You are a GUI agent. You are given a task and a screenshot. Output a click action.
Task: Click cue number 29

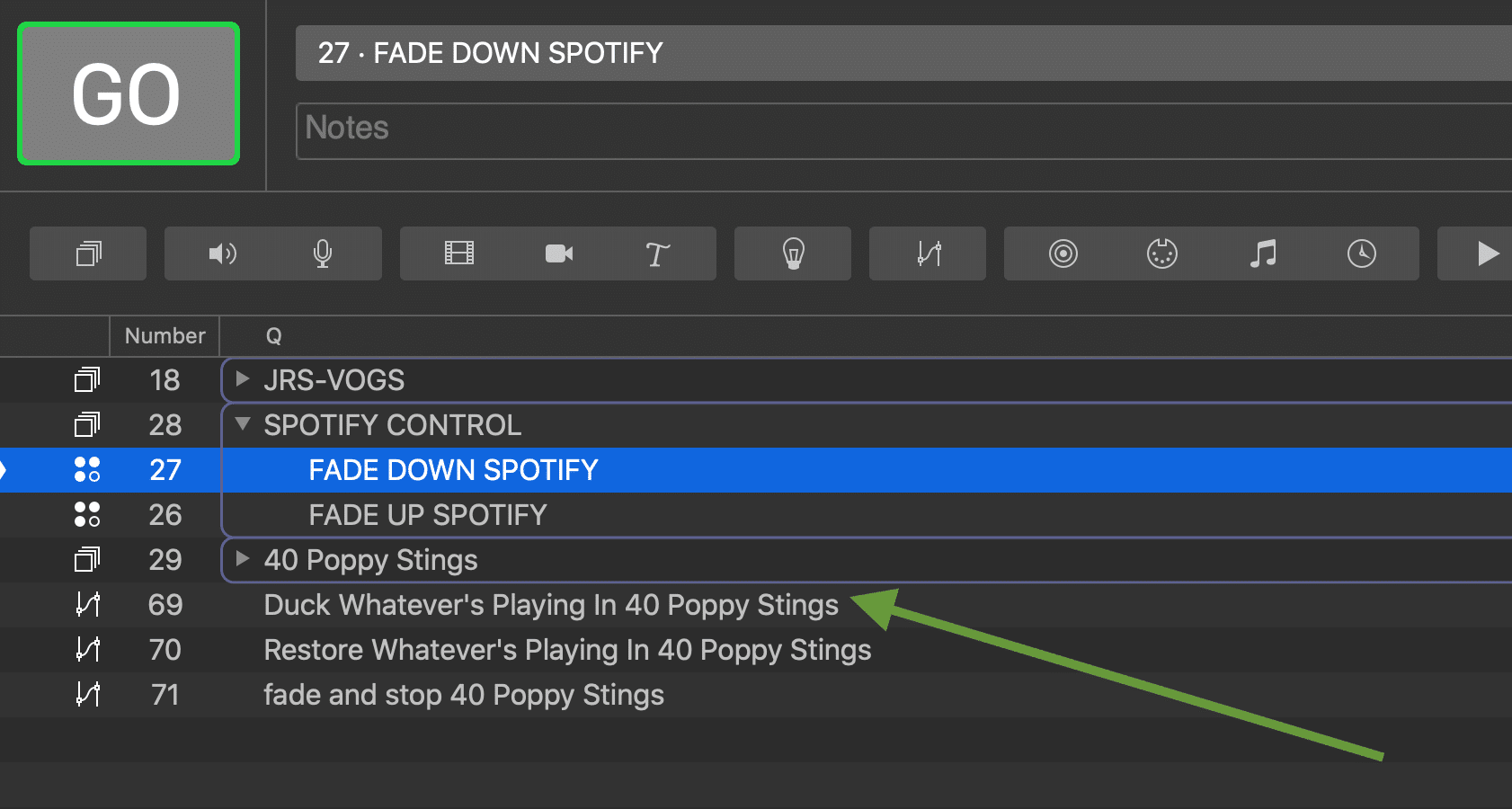click(x=165, y=560)
